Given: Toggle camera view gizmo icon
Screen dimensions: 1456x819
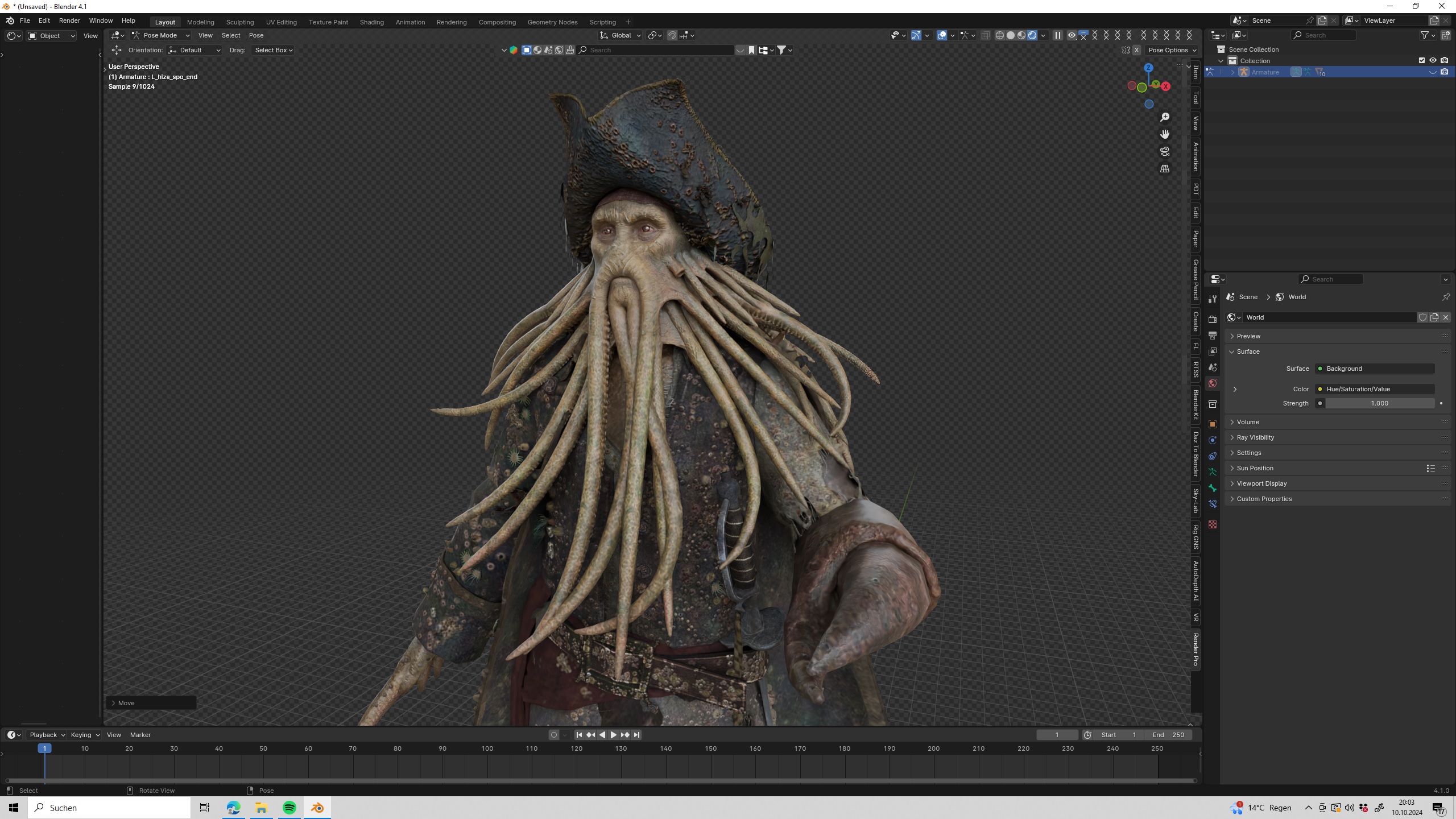Looking at the screenshot, I should click(x=1165, y=151).
